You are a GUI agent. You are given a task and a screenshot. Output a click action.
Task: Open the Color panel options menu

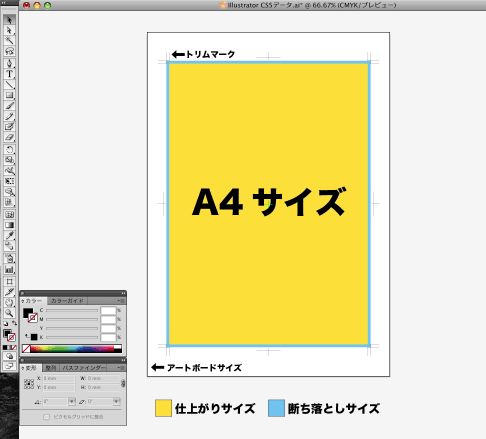coord(121,301)
